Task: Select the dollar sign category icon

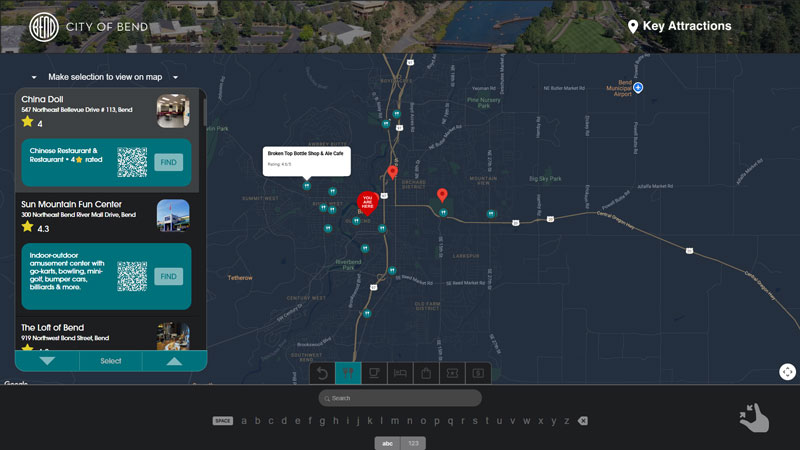Action: coord(478,373)
